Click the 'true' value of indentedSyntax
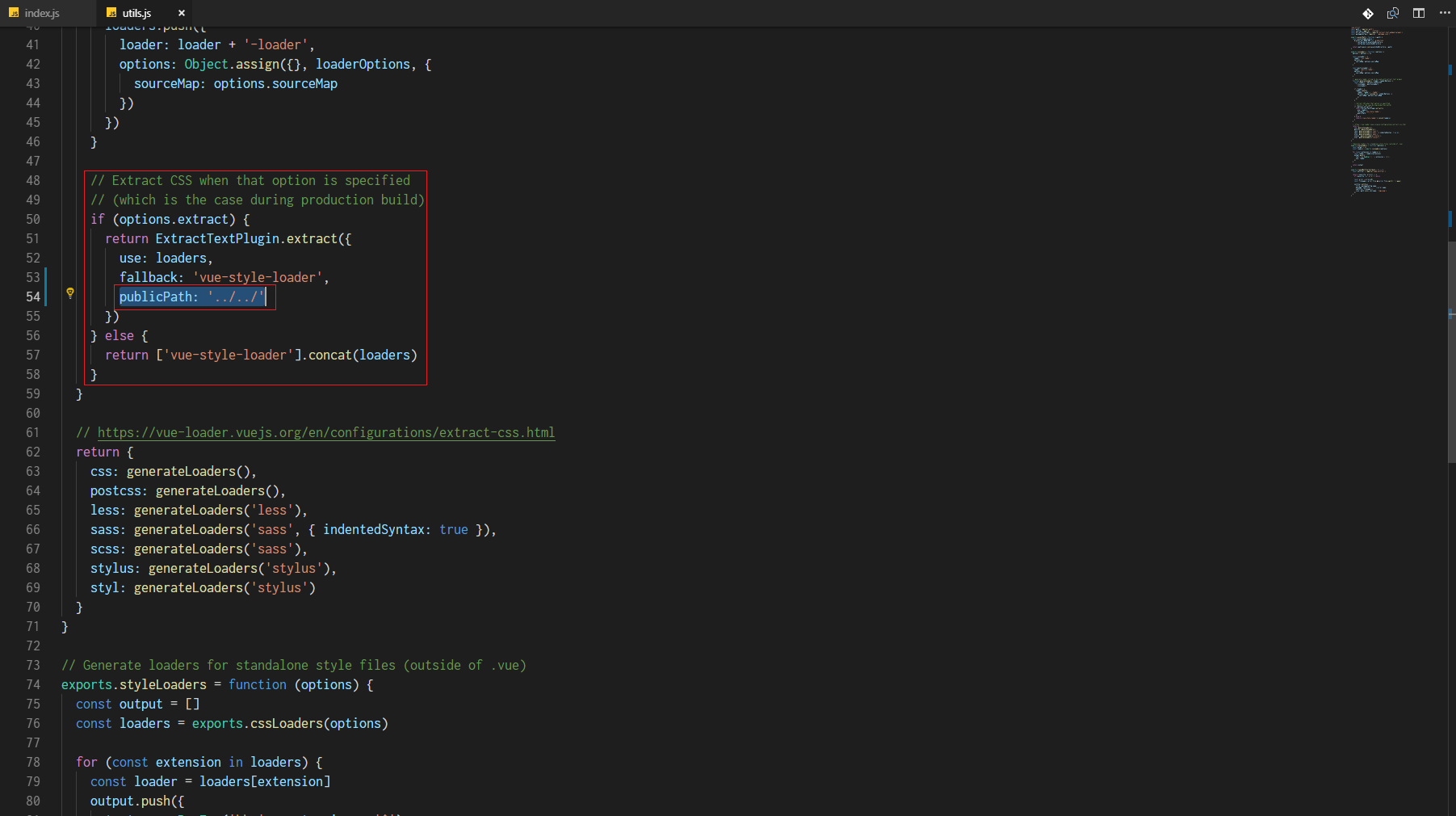Screen dimensions: 1456x816 [454, 530]
